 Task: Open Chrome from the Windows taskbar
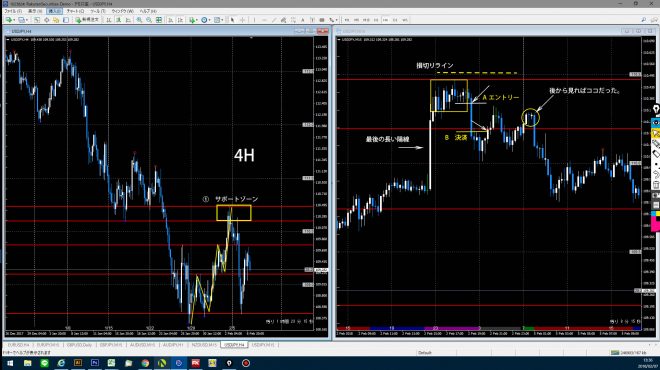click(145, 363)
